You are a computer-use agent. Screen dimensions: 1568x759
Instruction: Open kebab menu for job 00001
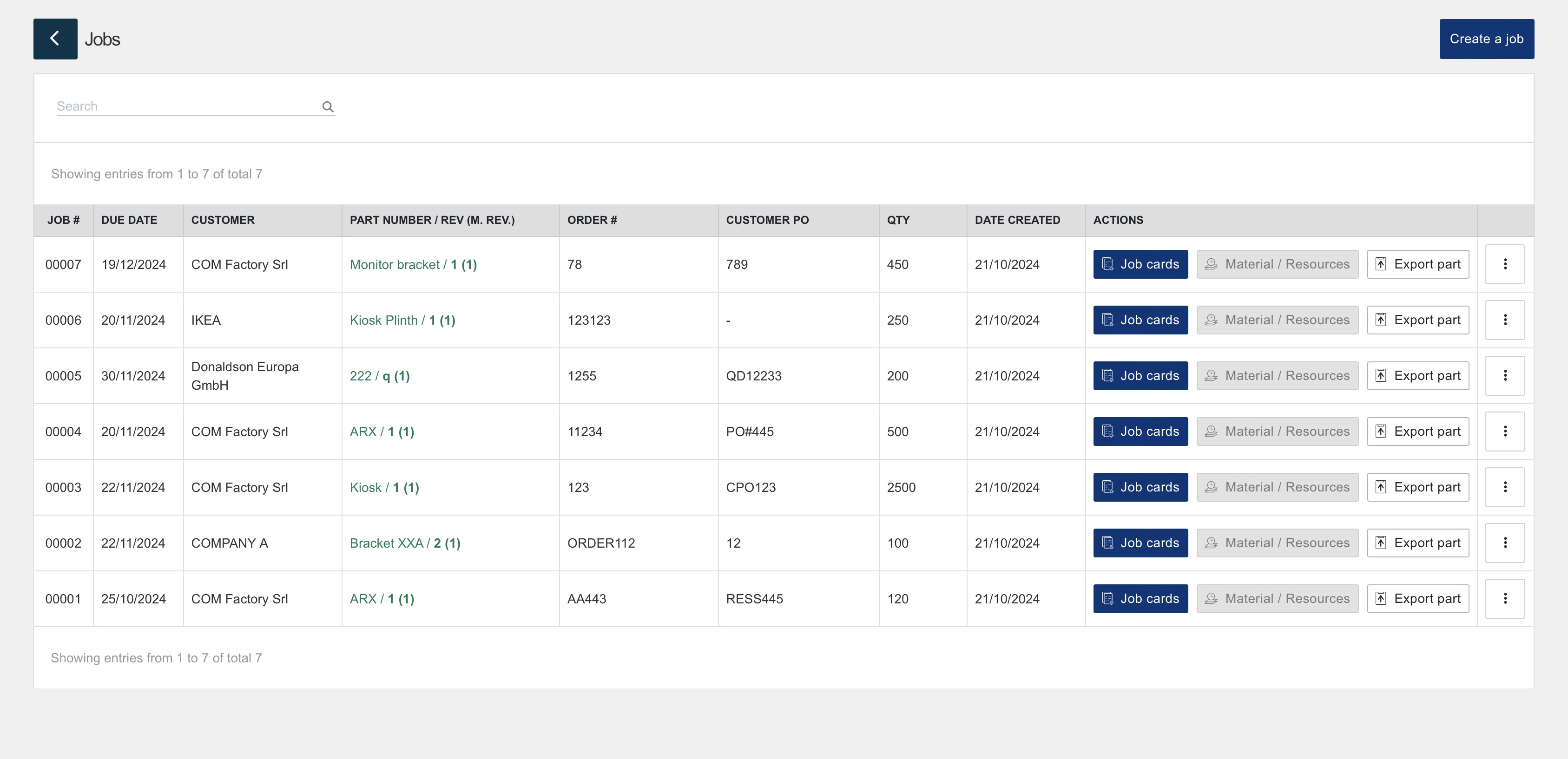click(1505, 598)
